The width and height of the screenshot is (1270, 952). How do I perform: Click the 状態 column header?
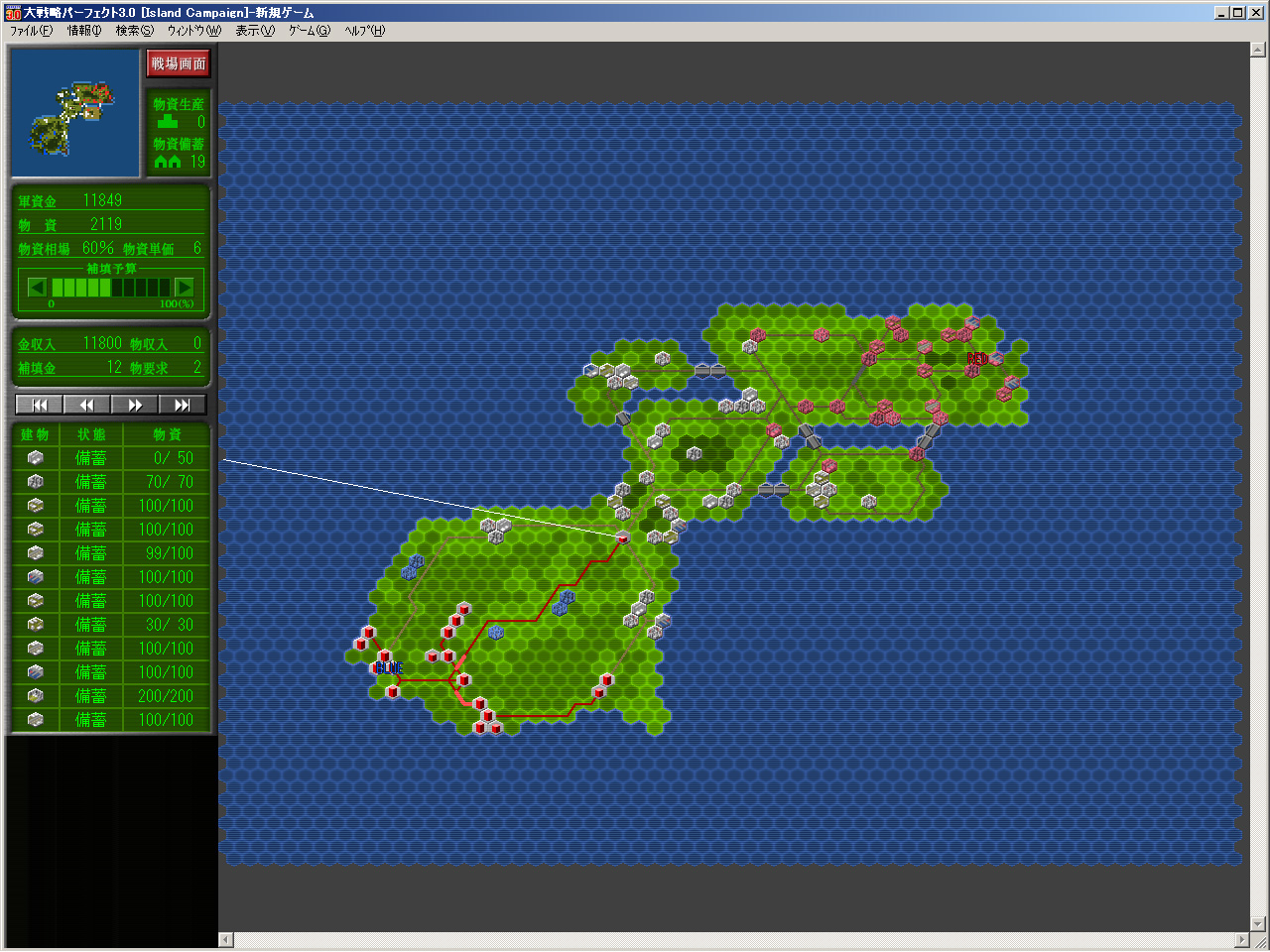(x=91, y=434)
